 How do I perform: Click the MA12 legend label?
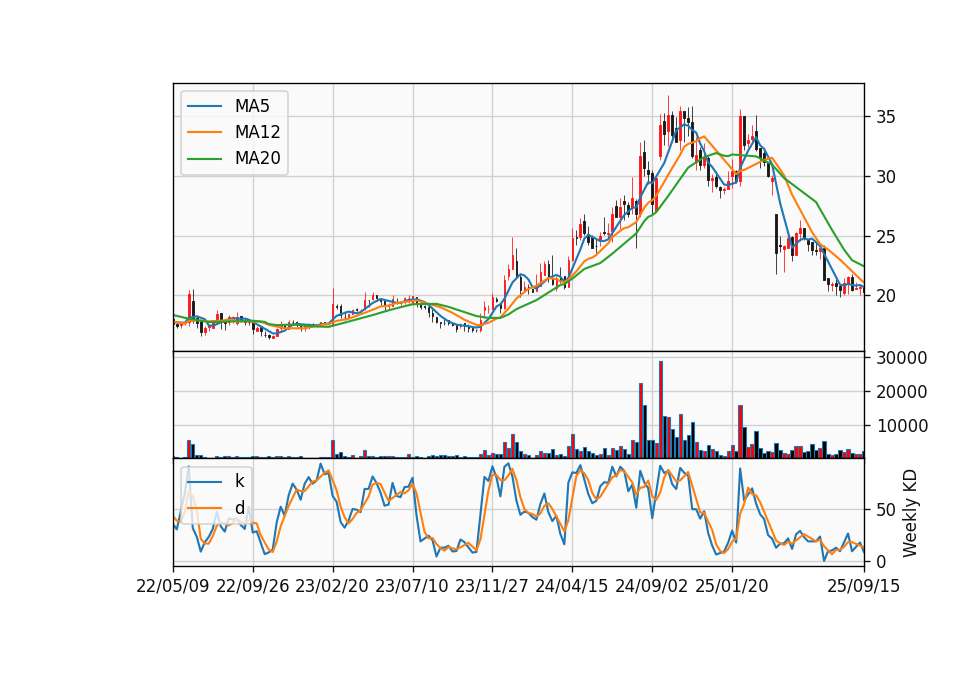257,132
